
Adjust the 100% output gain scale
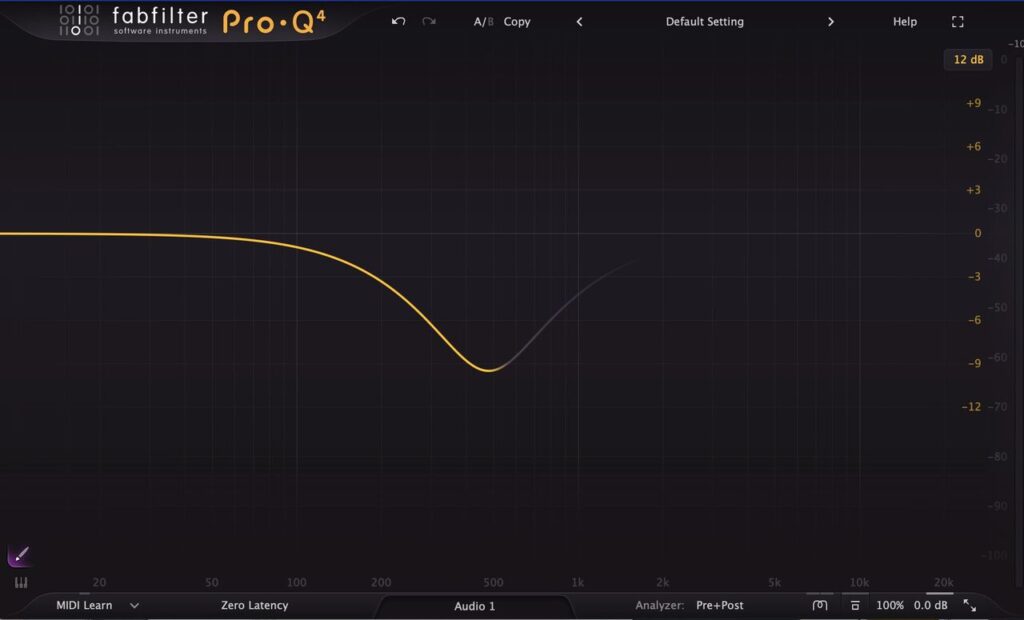pyautogui.click(x=889, y=606)
